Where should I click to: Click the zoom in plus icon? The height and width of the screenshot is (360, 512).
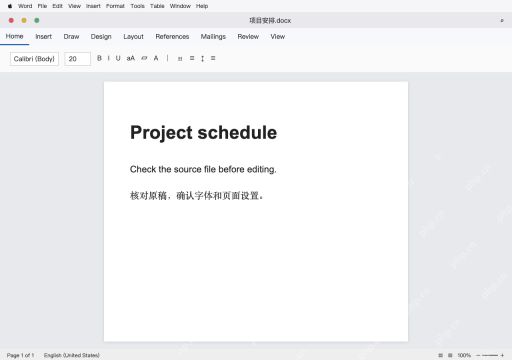coord(502,355)
